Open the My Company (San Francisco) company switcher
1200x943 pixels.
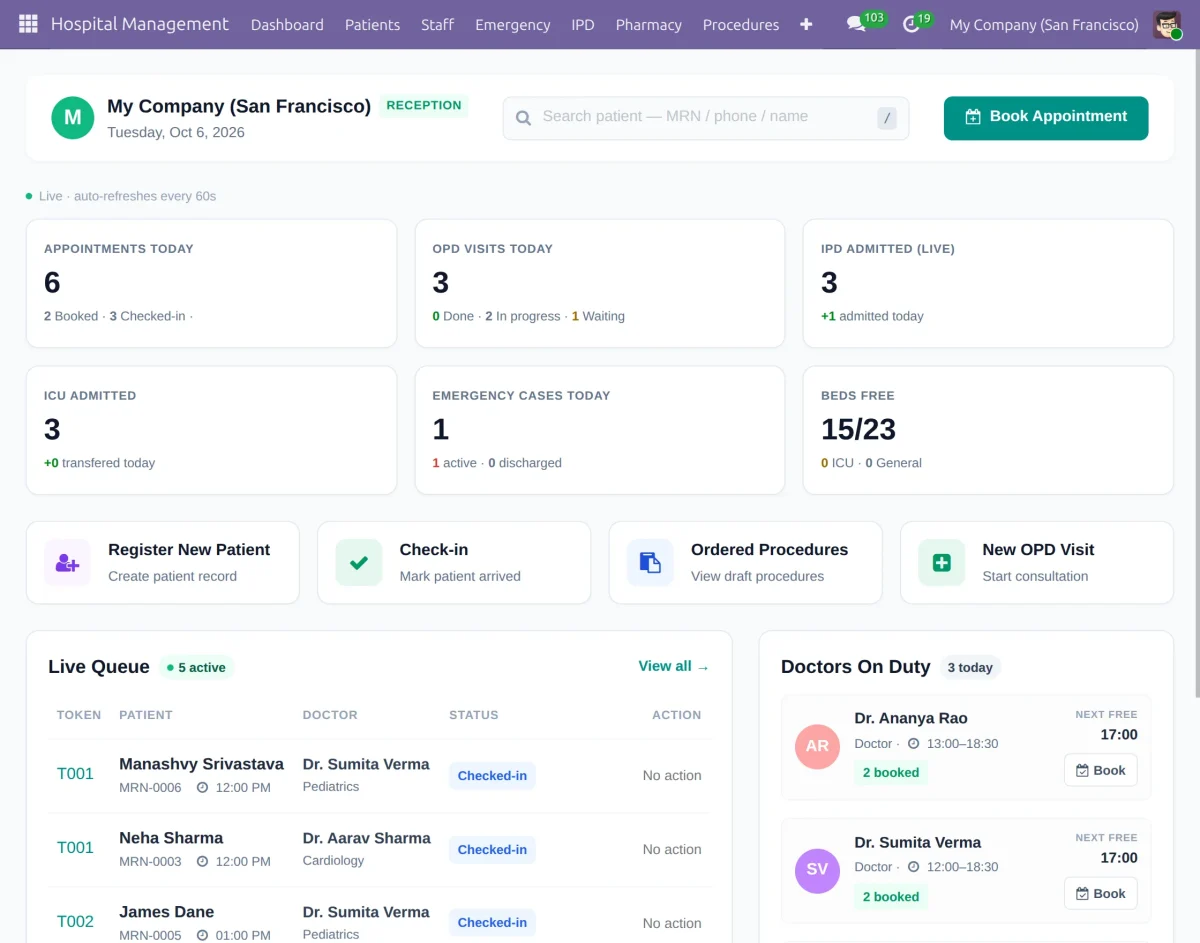coord(1044,24)
